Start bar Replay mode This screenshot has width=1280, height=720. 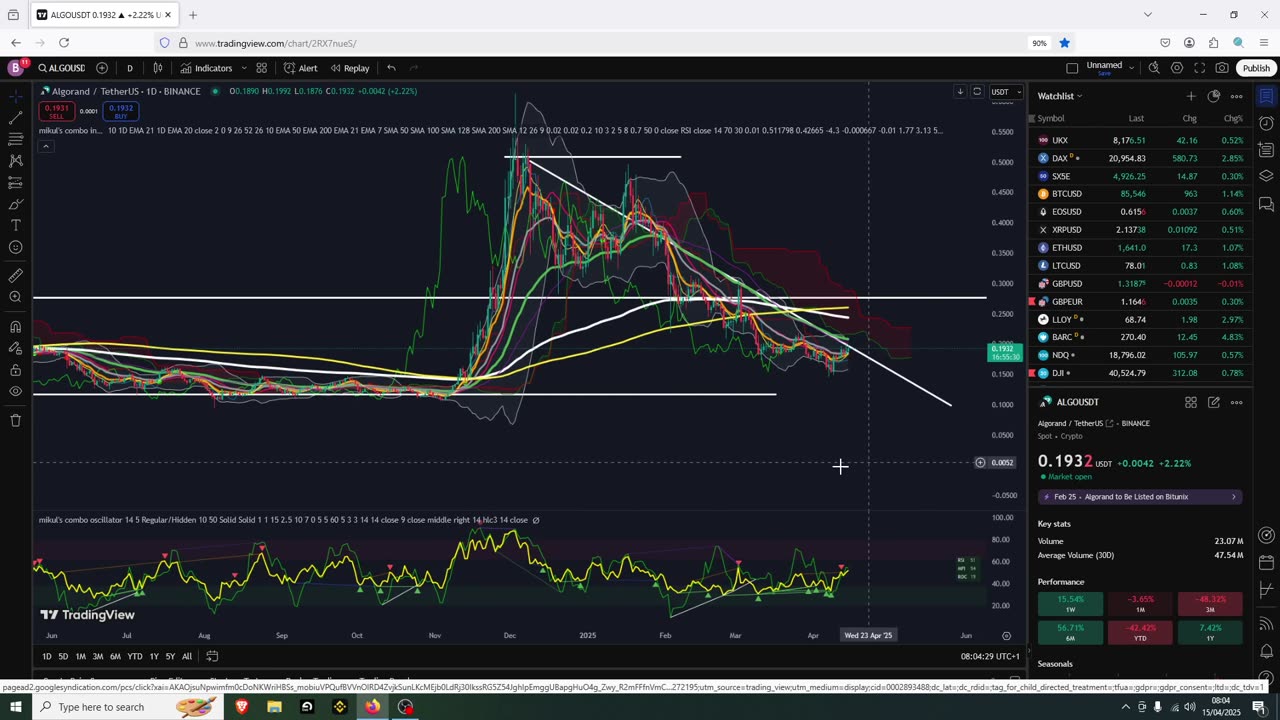350,68
